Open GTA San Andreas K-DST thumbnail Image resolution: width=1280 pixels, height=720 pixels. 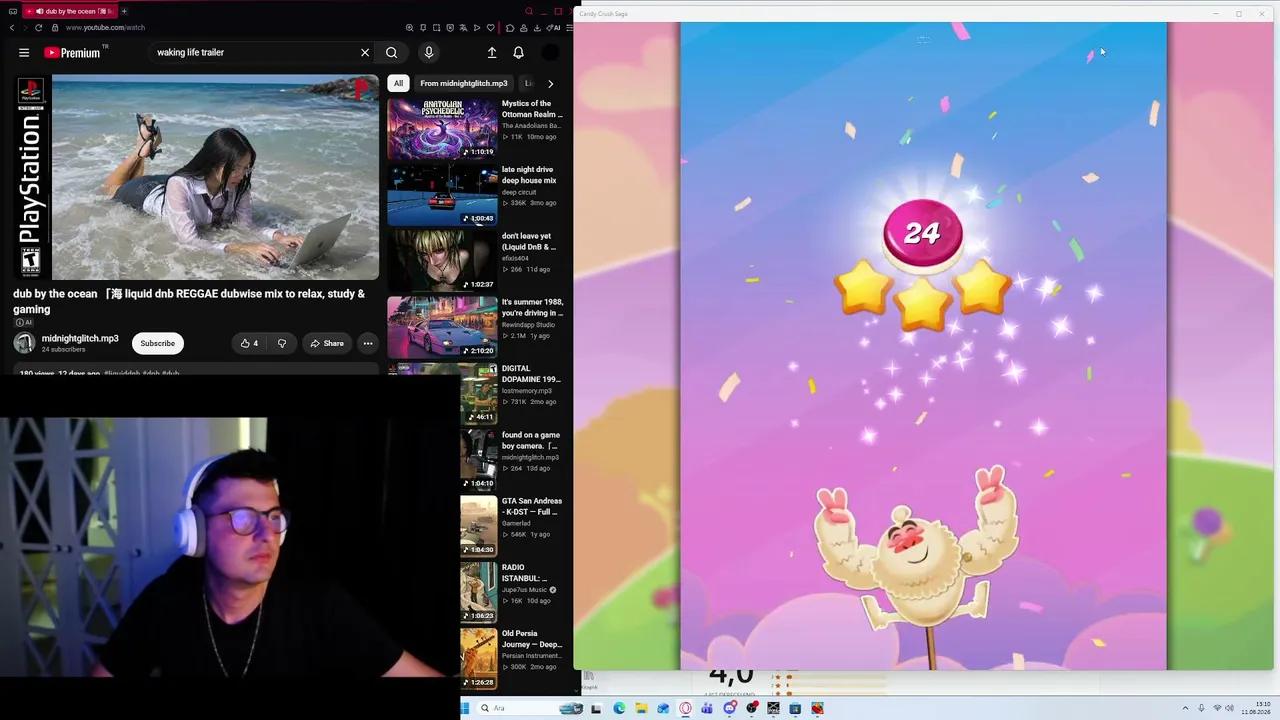479,526
